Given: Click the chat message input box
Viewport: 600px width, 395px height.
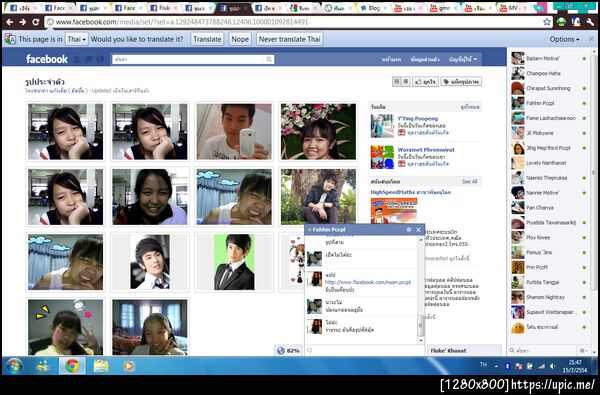Looking at the screenshot, I should (364, 350).
